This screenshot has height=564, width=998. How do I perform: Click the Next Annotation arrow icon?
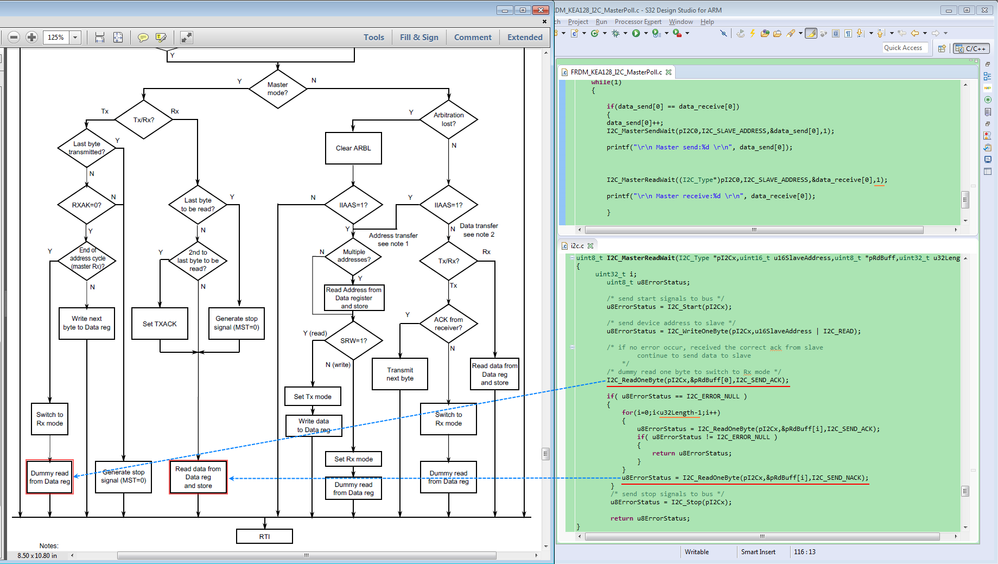859,33
